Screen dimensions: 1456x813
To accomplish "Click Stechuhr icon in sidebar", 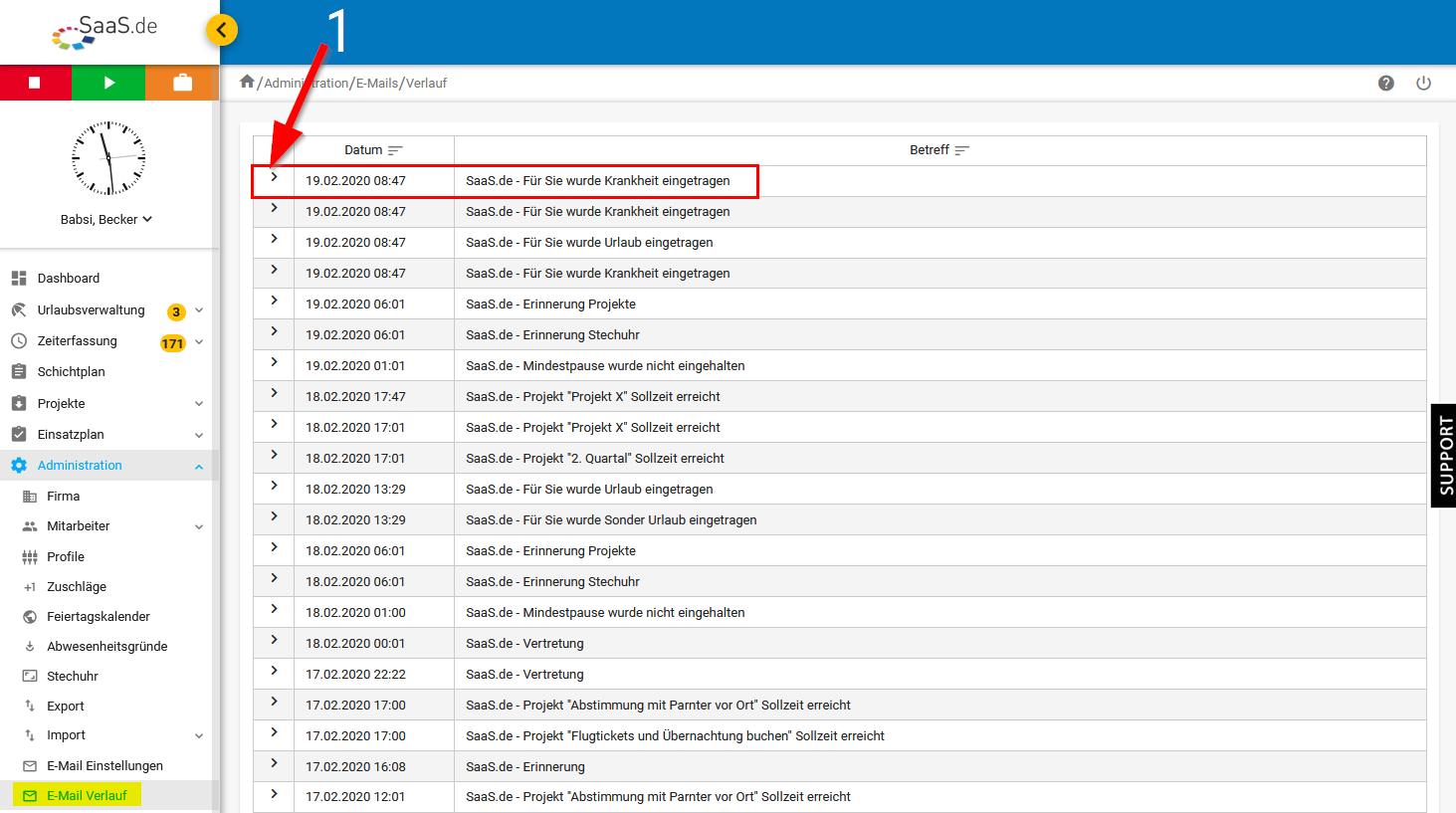I will (30, 676).
